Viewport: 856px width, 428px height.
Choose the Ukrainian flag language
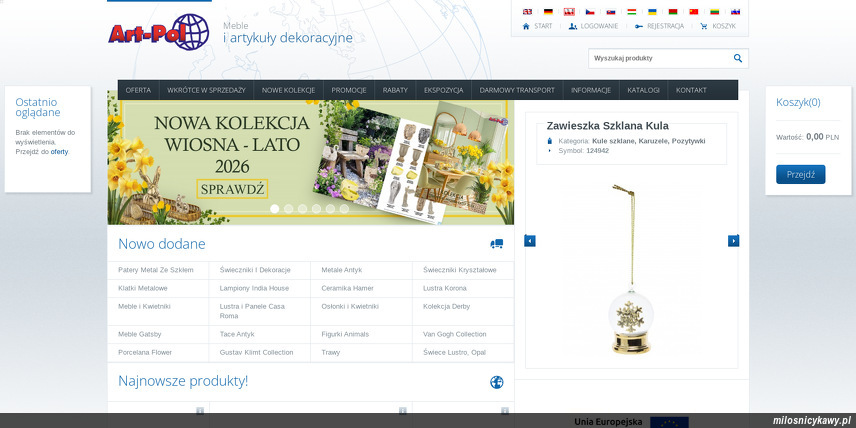click(x=652, y=11)
